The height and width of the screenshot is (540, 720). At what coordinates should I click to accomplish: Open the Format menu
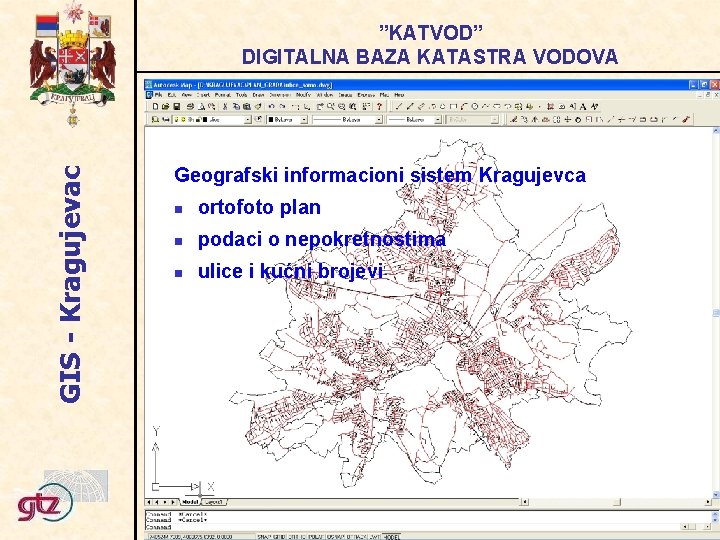[222, 95]
